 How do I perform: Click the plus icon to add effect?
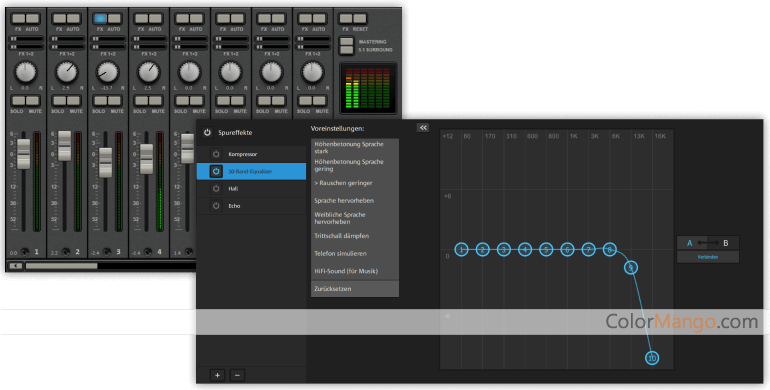(218, 375)
